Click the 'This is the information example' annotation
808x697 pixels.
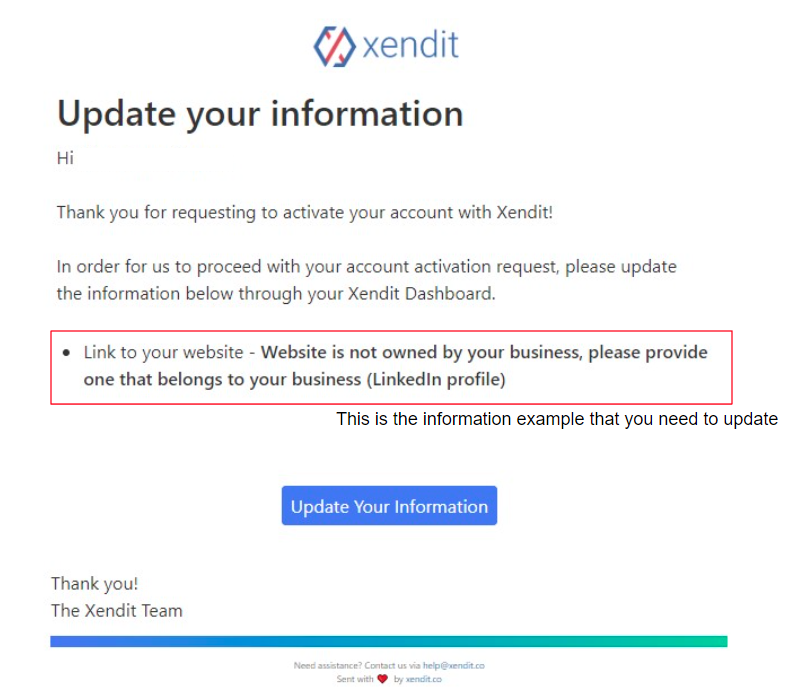557,419
